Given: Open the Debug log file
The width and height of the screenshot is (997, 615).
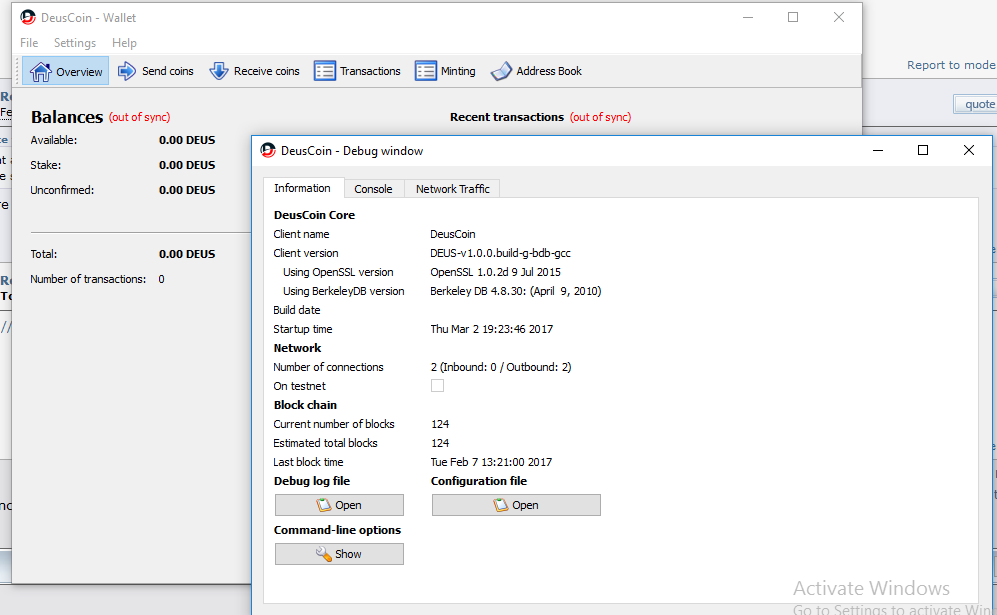Looking at the screenshot, I should 339,505.
